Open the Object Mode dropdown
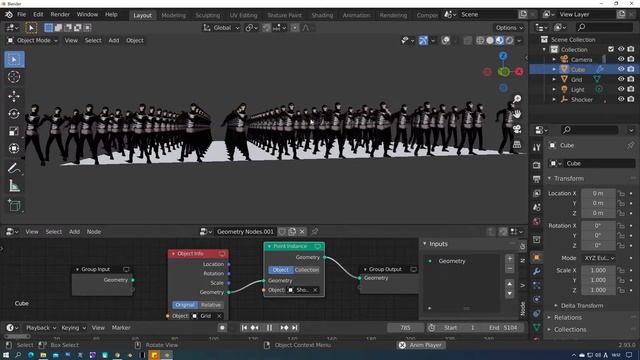The width and height of the screenshot is (640, 360). click(x=32, y=40)
